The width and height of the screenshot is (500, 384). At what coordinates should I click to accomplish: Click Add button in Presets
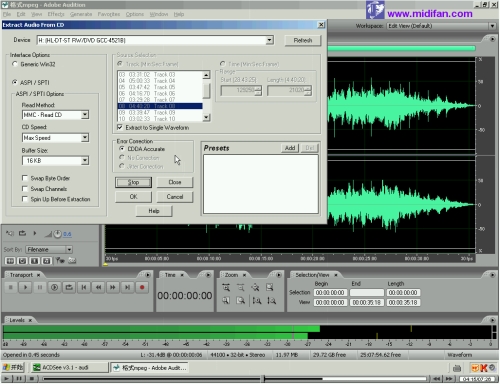coord(290,148)
